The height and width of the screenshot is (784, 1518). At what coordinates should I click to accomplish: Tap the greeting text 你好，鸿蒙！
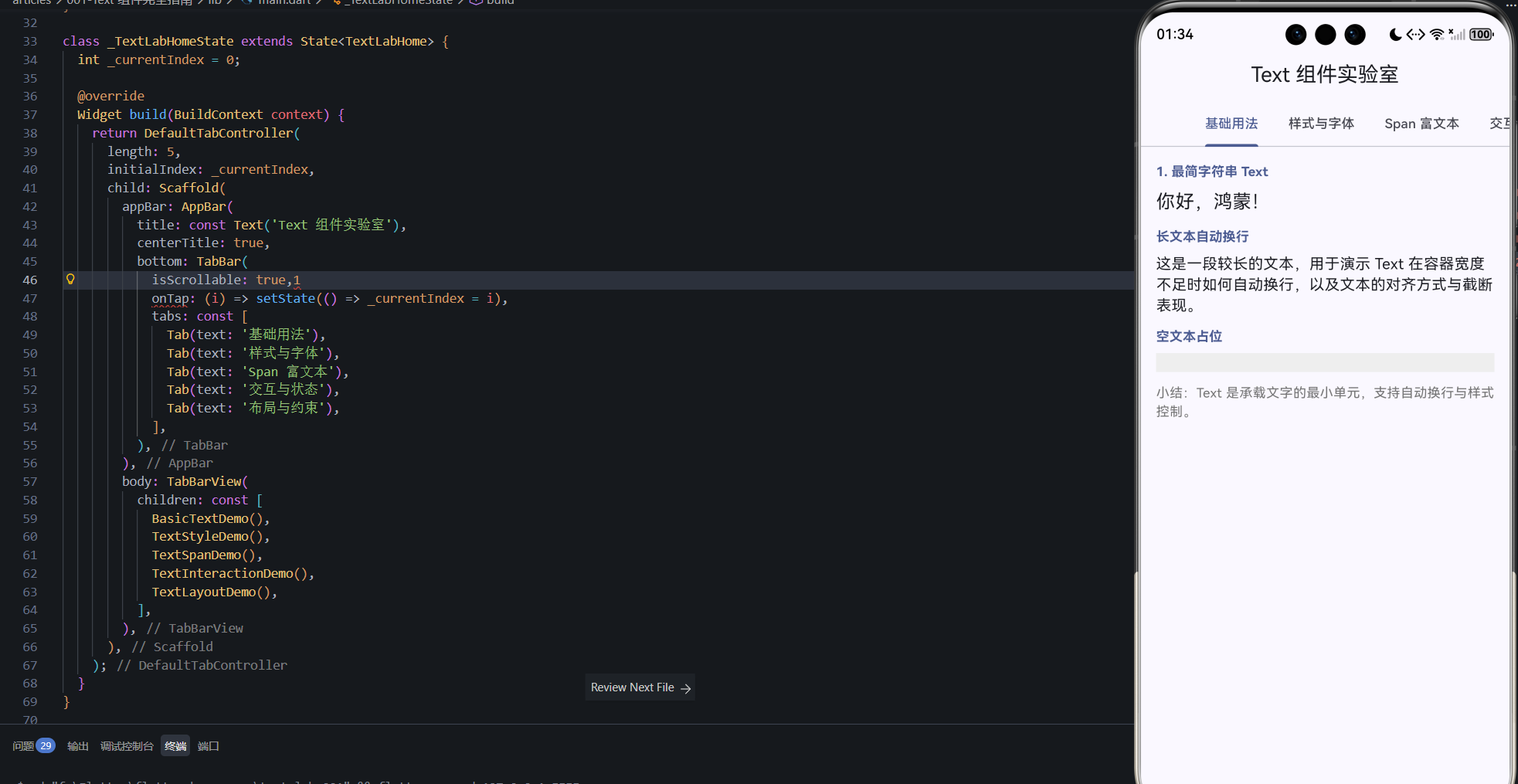click(x=1209, y=202)
